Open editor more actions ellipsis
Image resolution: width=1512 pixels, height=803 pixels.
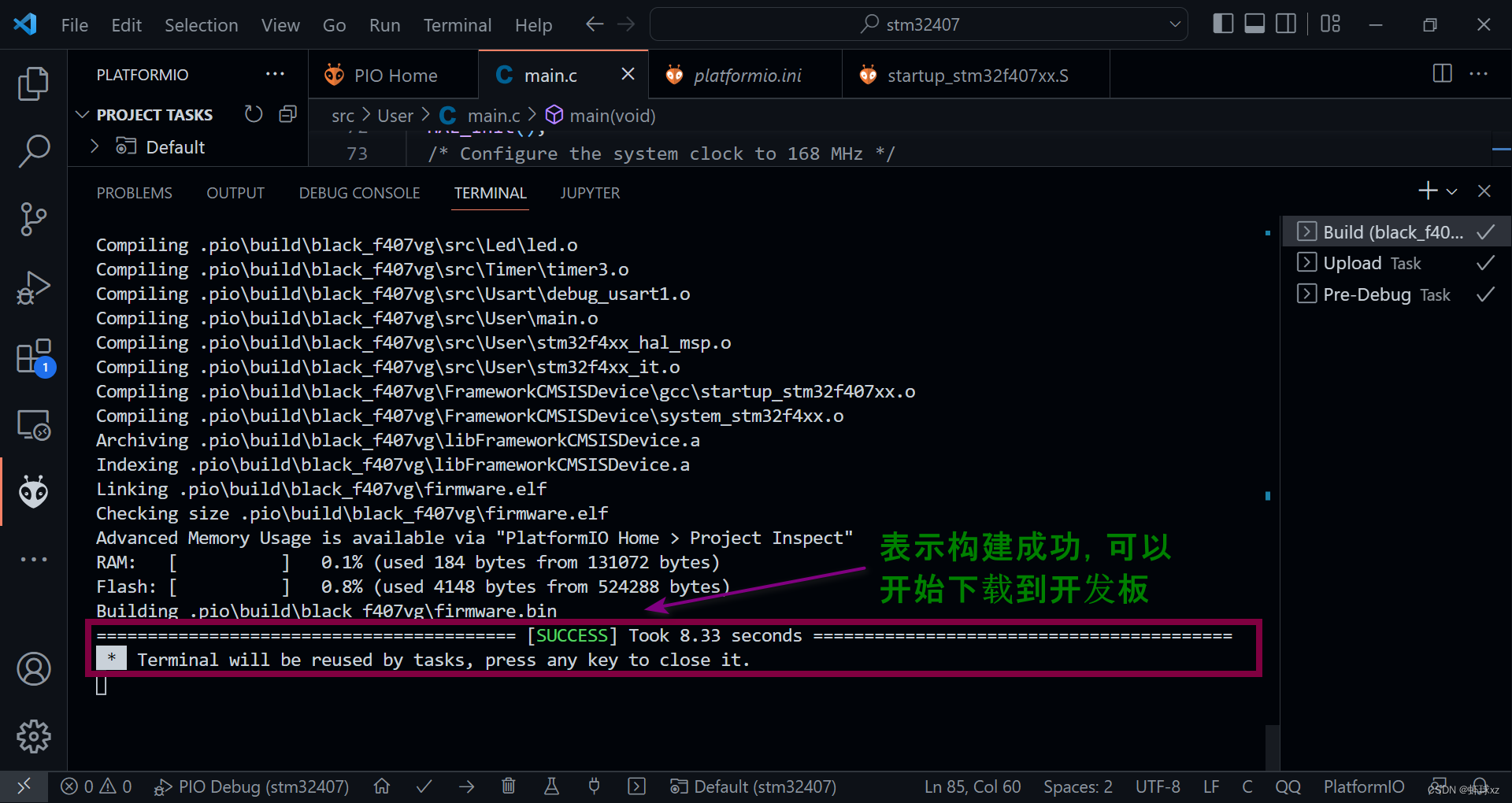pos(1478,74)
